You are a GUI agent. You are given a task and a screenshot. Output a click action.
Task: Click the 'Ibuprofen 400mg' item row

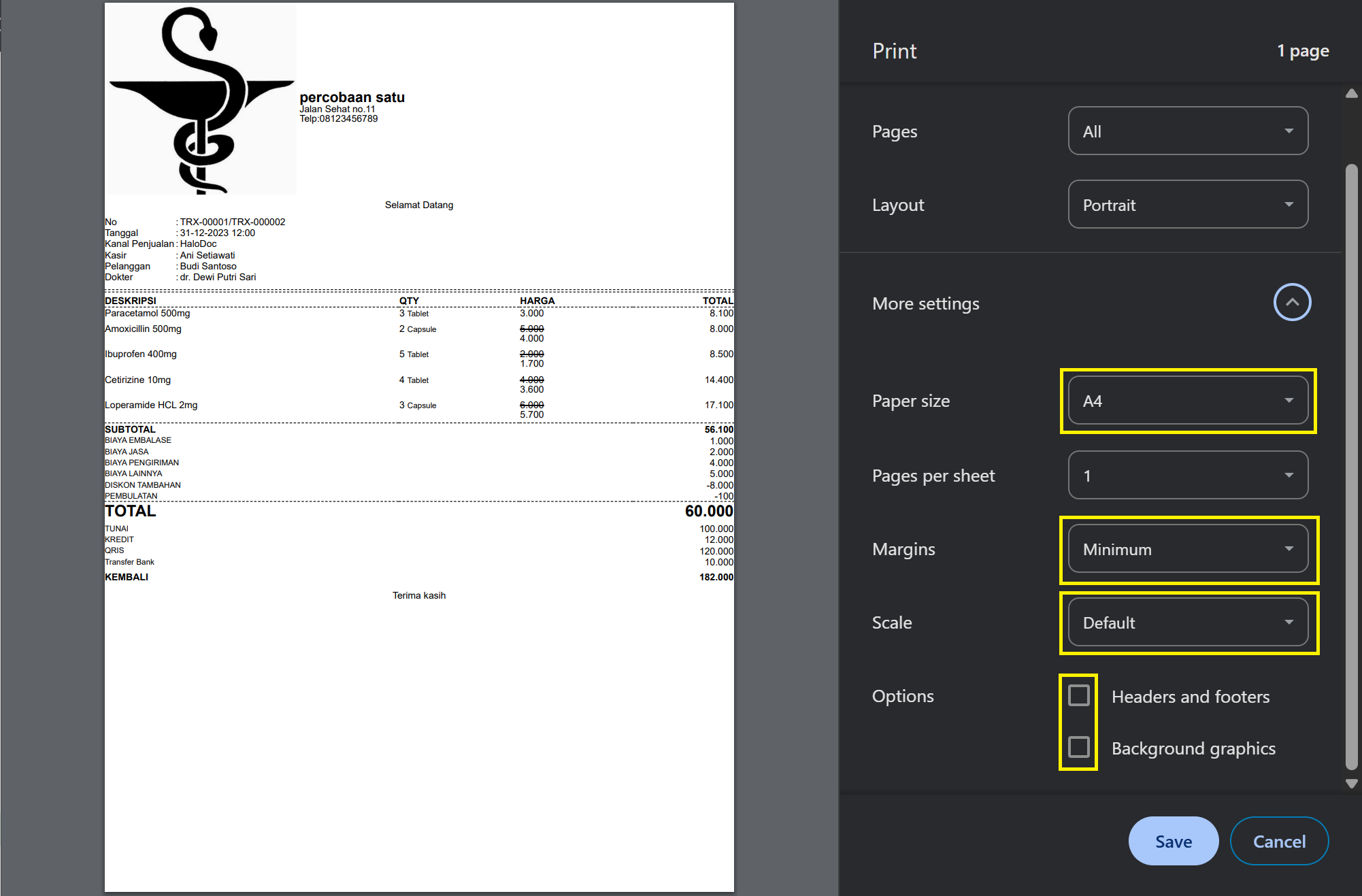tap(419, 359)
